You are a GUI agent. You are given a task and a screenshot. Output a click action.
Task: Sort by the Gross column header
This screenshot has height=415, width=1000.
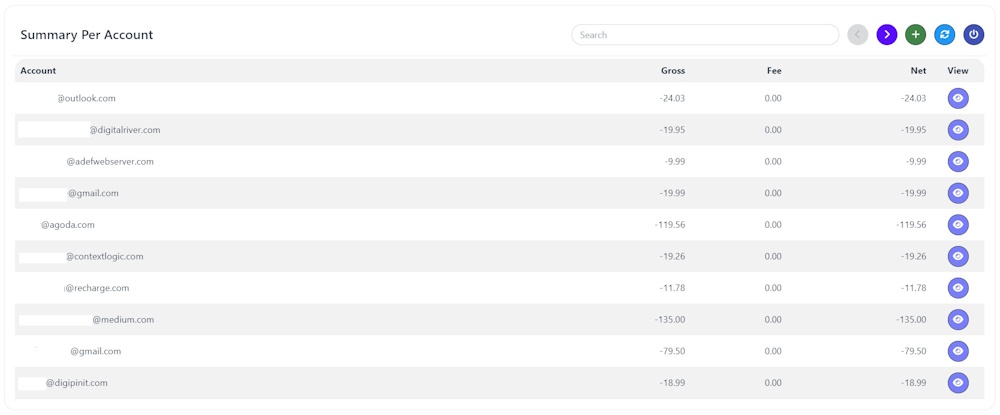(672, 71)
